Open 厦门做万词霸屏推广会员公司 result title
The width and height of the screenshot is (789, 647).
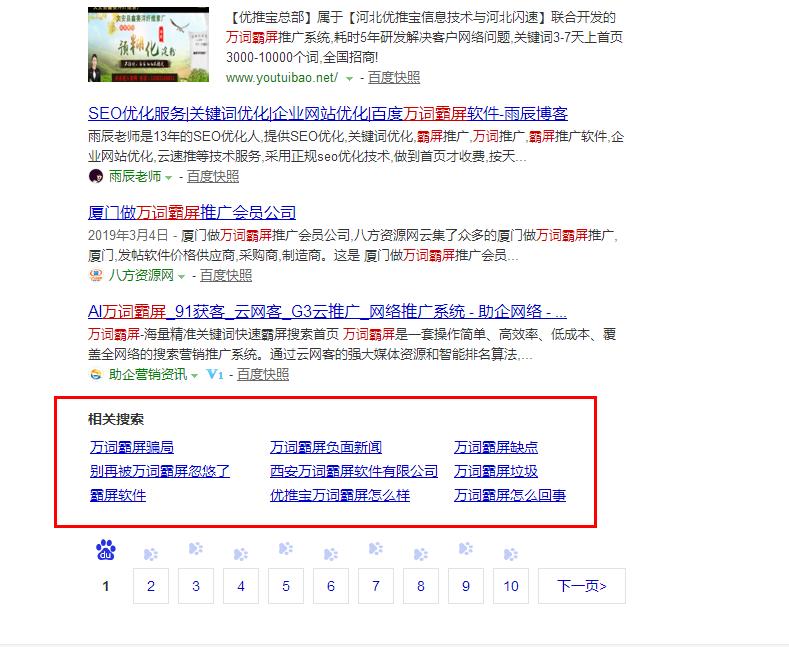coord(192,213)
